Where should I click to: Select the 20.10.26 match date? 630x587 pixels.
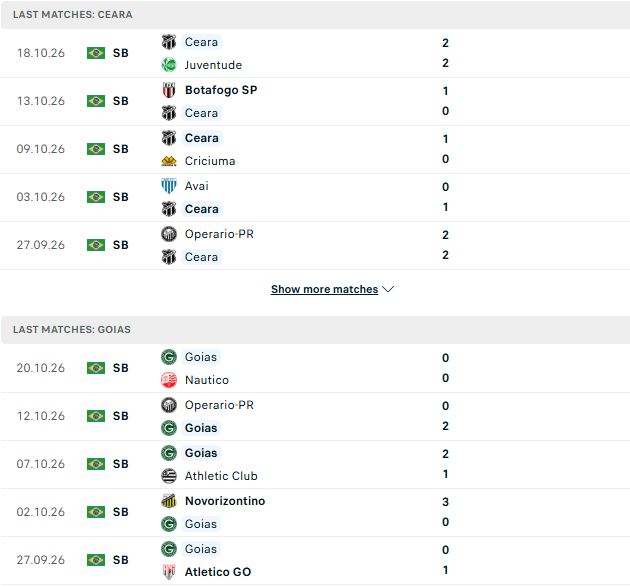click(41, 368)
